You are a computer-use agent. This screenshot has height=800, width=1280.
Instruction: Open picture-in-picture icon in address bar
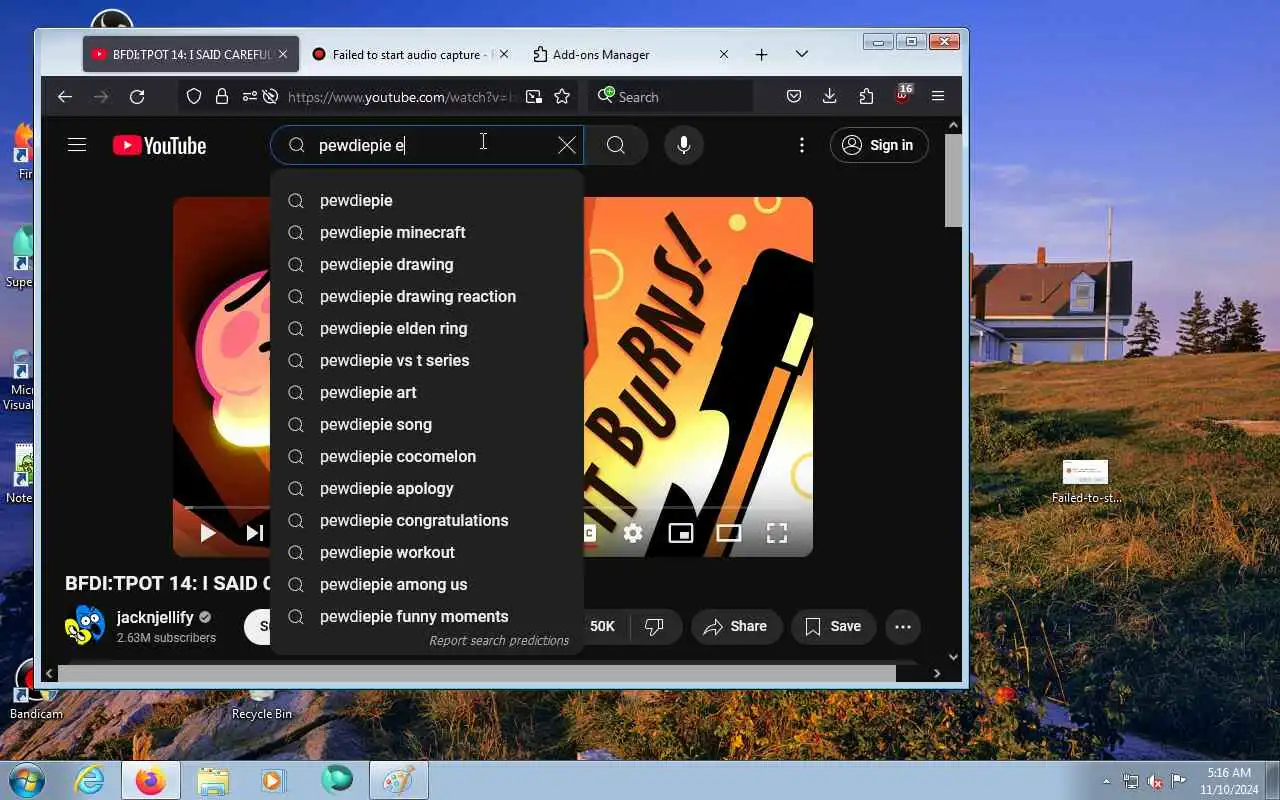point(534,97)
